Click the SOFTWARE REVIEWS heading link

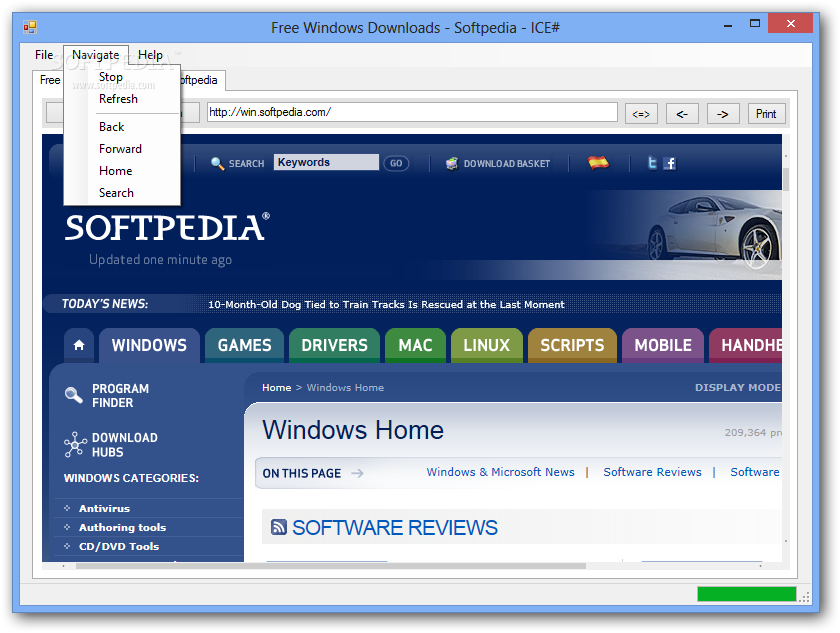coord(395,528)
